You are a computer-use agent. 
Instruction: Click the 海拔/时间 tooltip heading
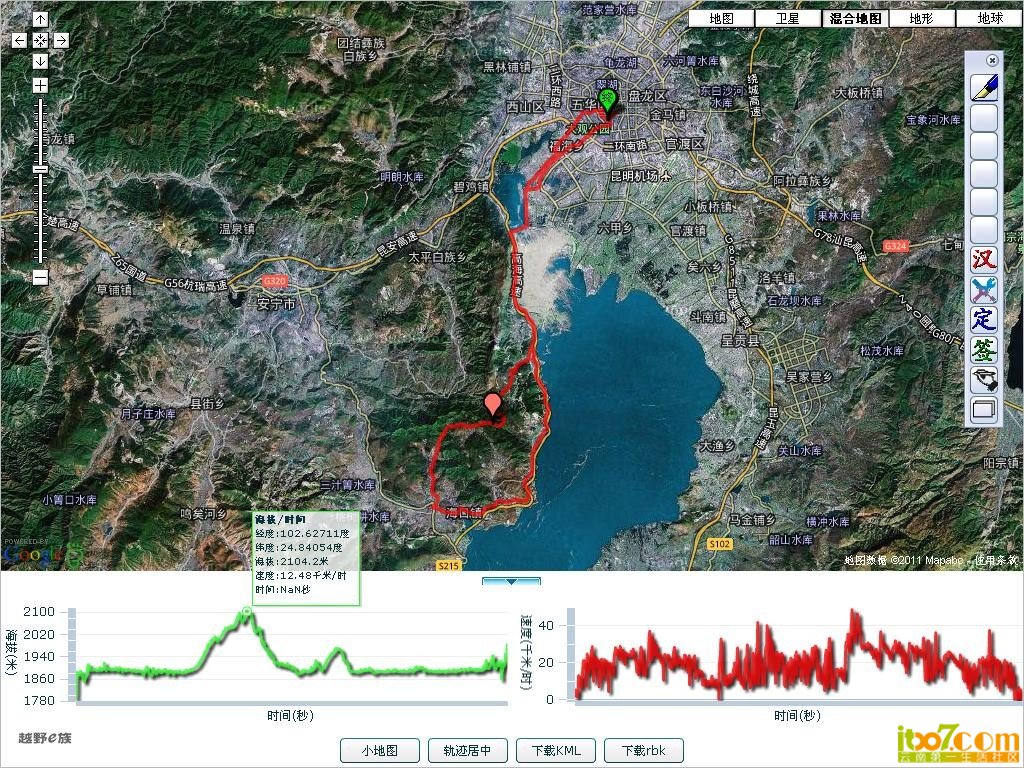pos(280,520)
